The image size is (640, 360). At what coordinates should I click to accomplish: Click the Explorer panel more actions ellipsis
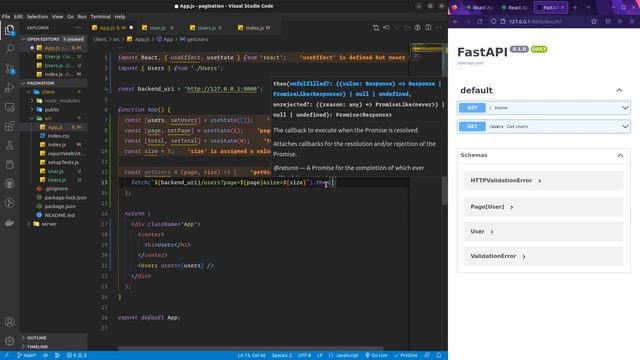click(x=78, y=28)
